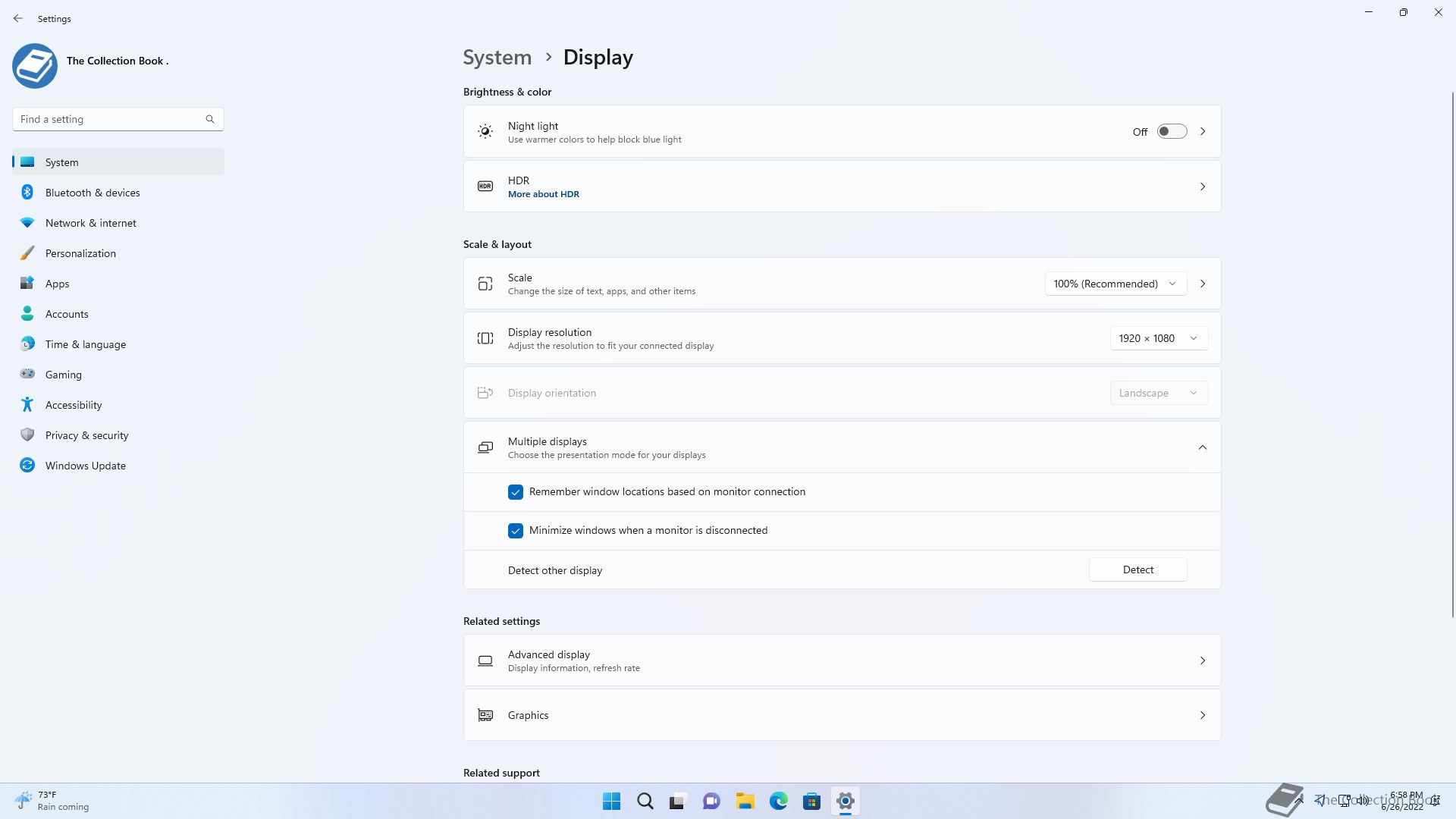Image resolution: width=1456 pixels, height=819 pixels.
Task: Click the Accessibility icon in sidebar
Action: (27, 405)
